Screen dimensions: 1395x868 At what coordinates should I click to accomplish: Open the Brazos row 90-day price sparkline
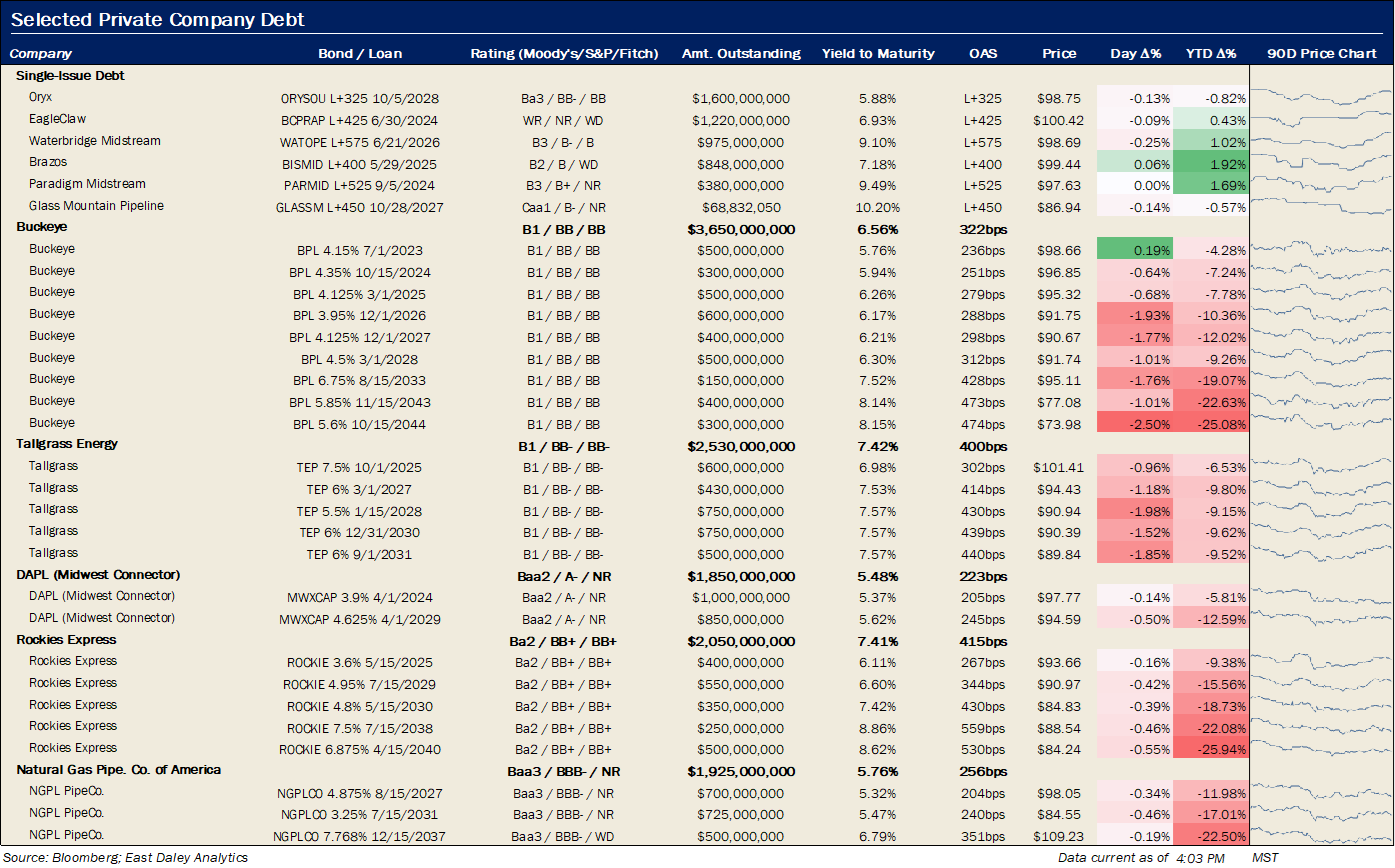pyautogui.click(x=1321, y=163)
